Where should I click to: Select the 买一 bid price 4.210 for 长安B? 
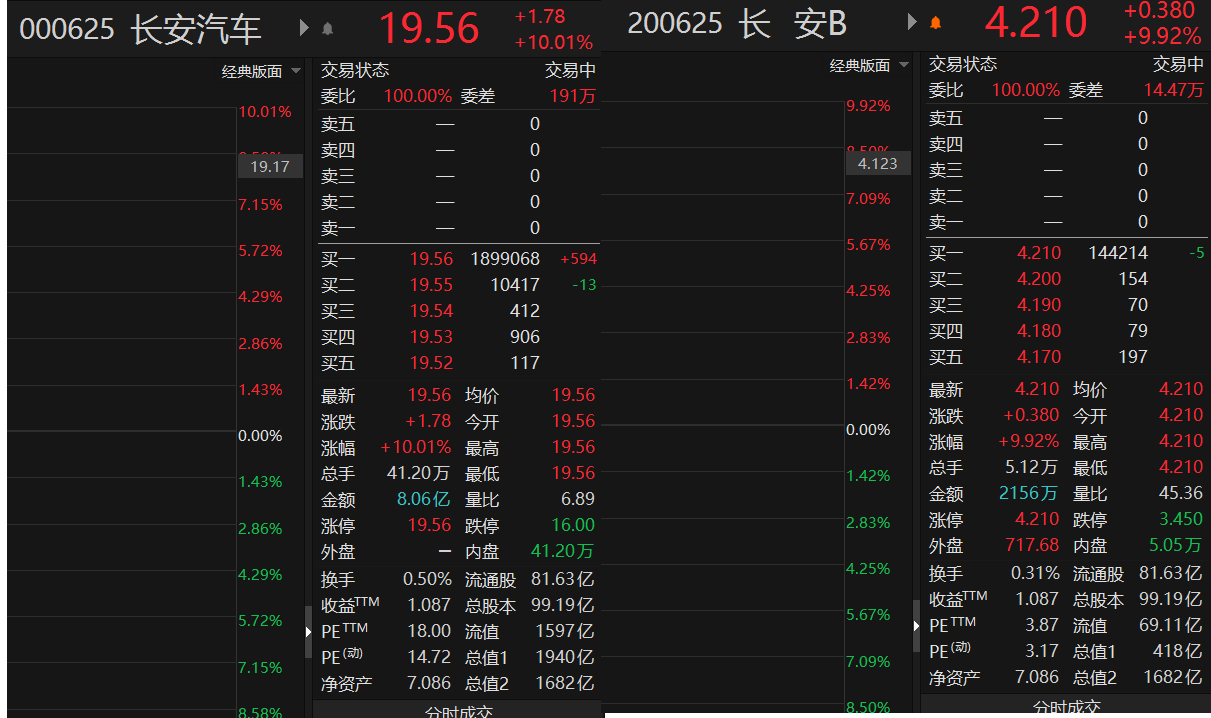click(x=1039, y=253)
